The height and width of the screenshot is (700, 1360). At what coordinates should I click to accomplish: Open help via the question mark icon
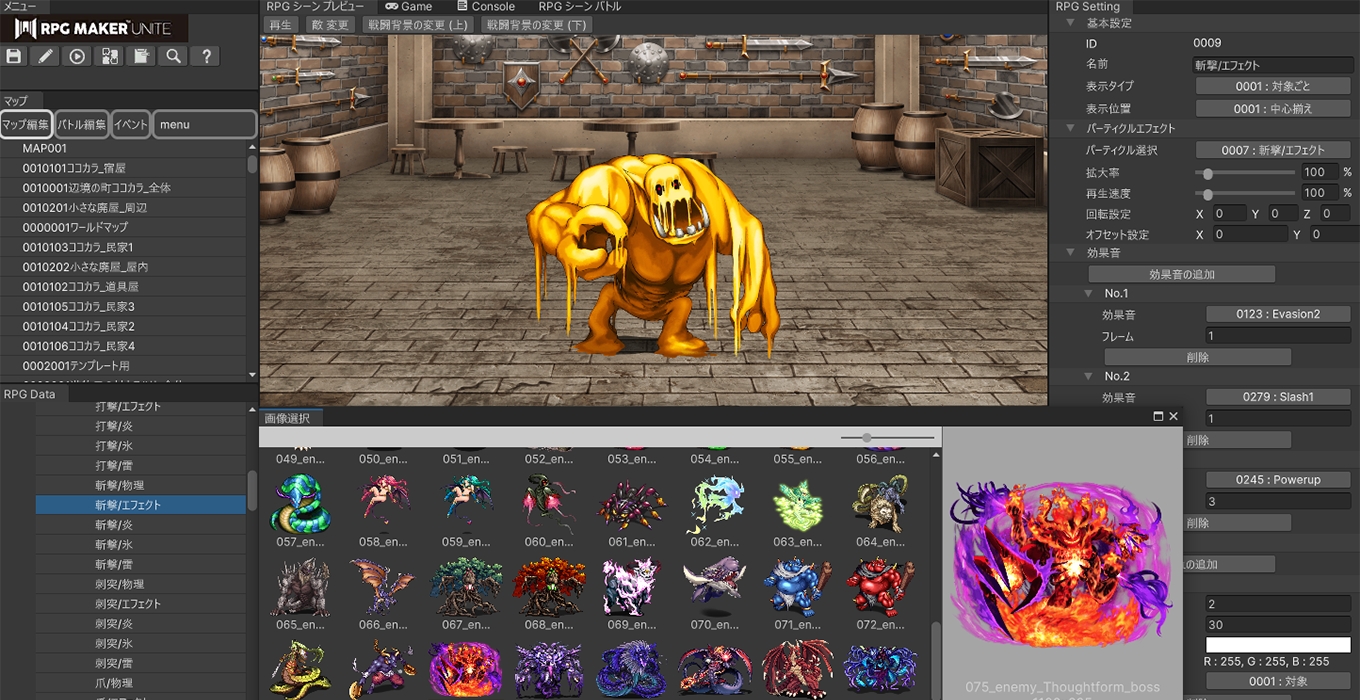206,57
